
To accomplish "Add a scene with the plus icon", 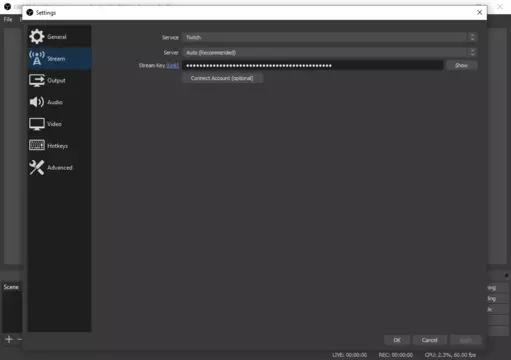I will (x=9, y=339).
